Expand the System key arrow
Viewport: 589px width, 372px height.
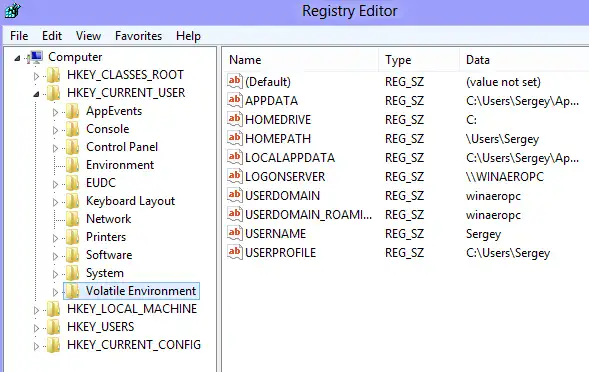[x=55, y=275]
